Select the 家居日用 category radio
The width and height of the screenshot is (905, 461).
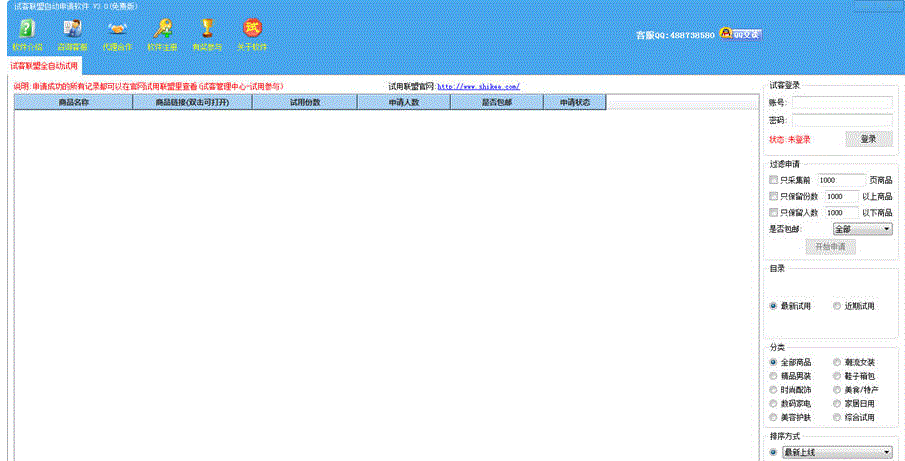(837, 403)
